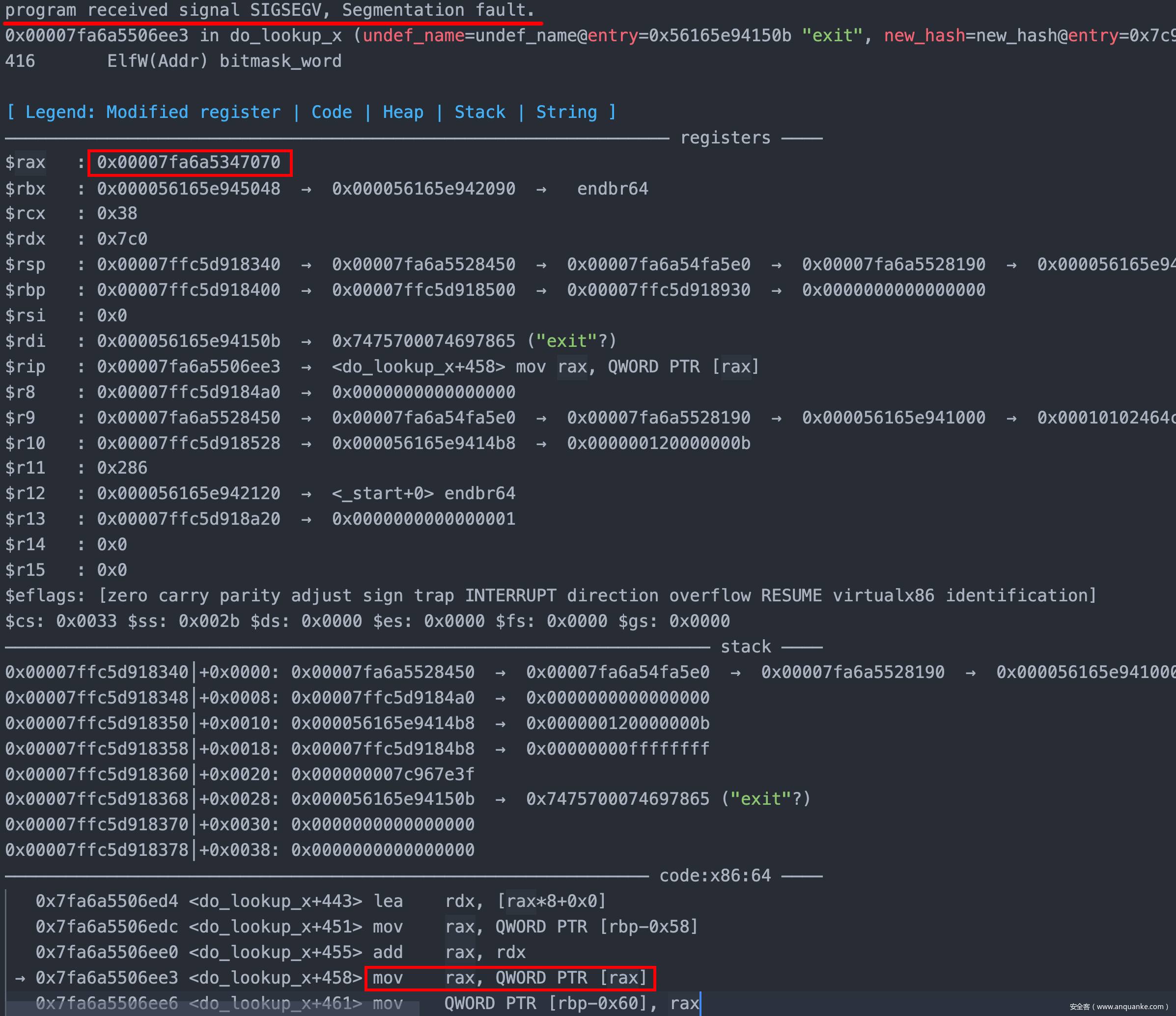The height and width of the screenshot is (1016, 1176).
Task: Click the $rip register address 0x00007fa6a5506ee3
Action: pyautogui.click(x=189, y=367)
